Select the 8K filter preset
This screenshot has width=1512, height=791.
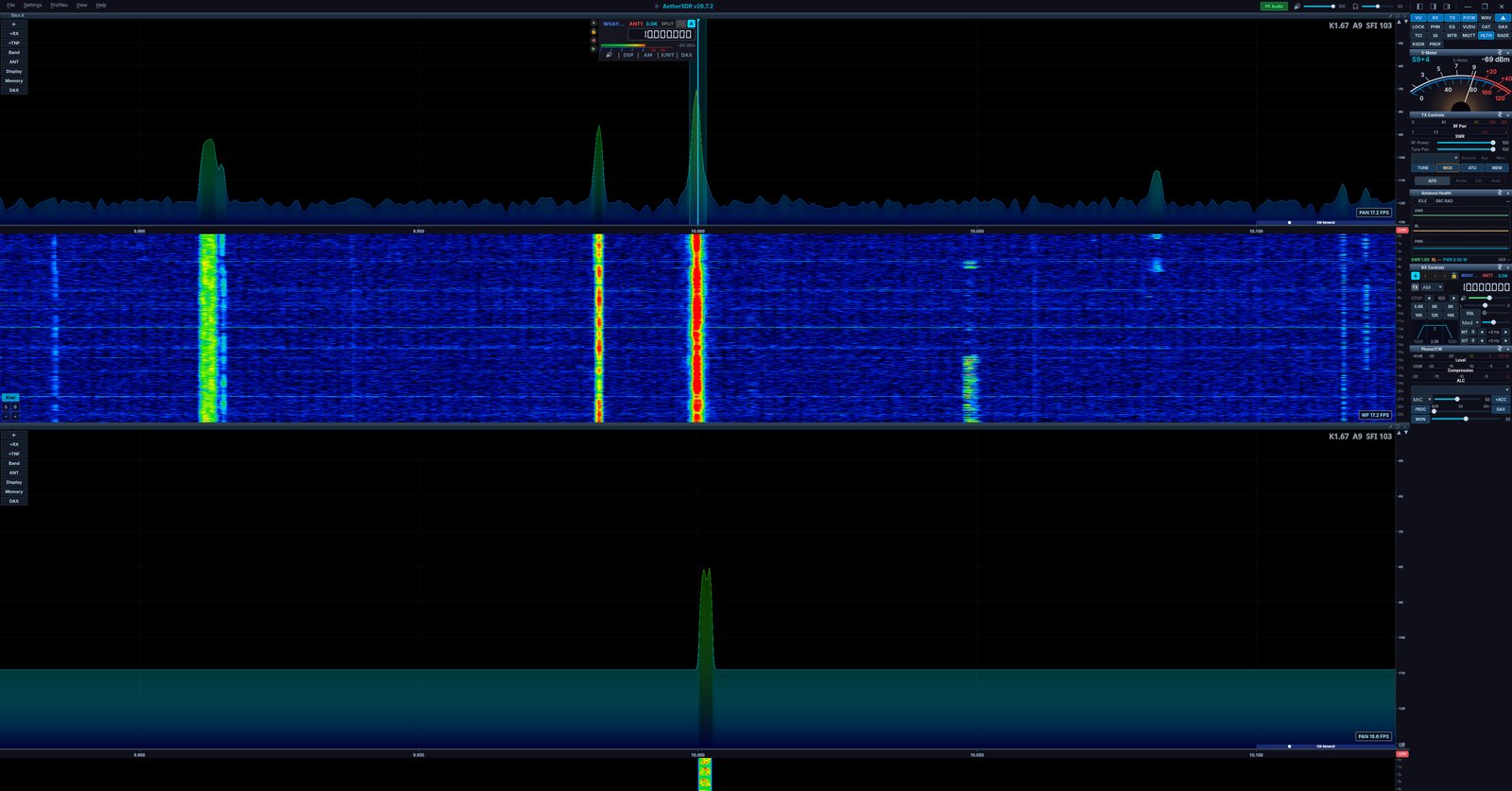(x=1451, y=306)
